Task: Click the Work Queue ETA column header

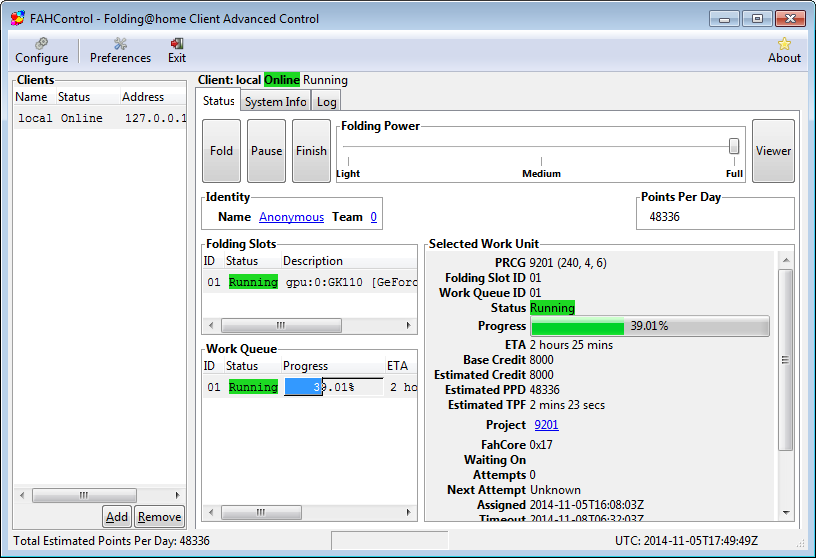Action: point(401,366)
